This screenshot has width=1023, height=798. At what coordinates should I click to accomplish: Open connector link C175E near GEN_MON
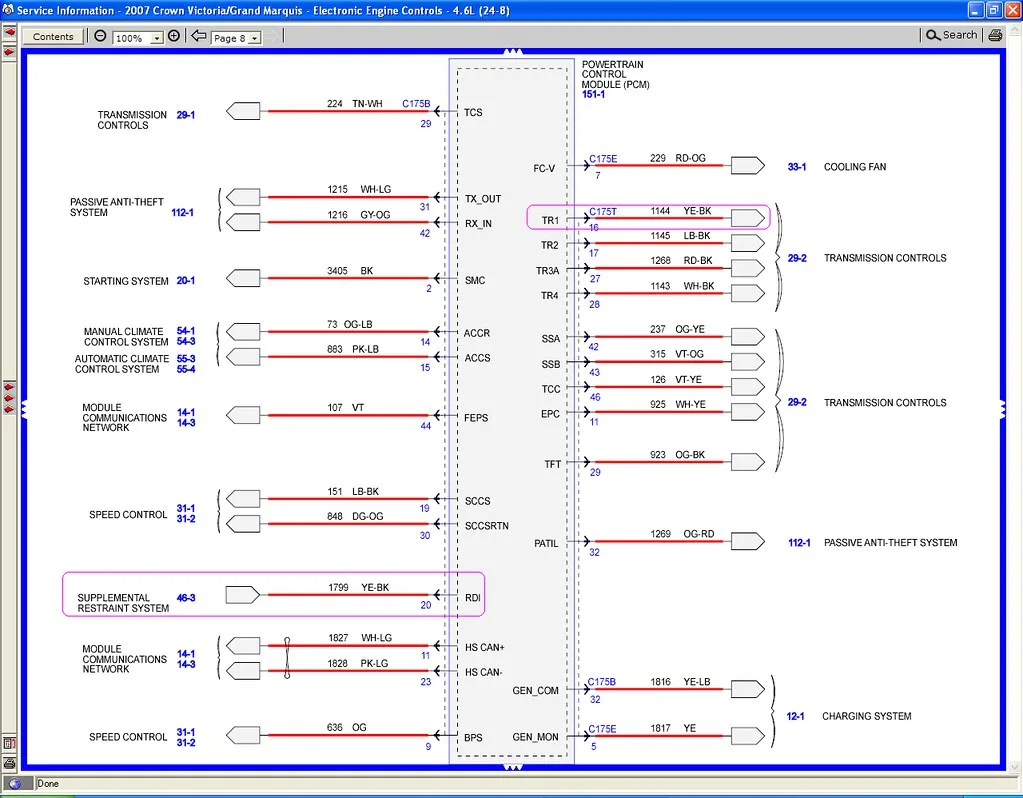(x=602, y=729)
